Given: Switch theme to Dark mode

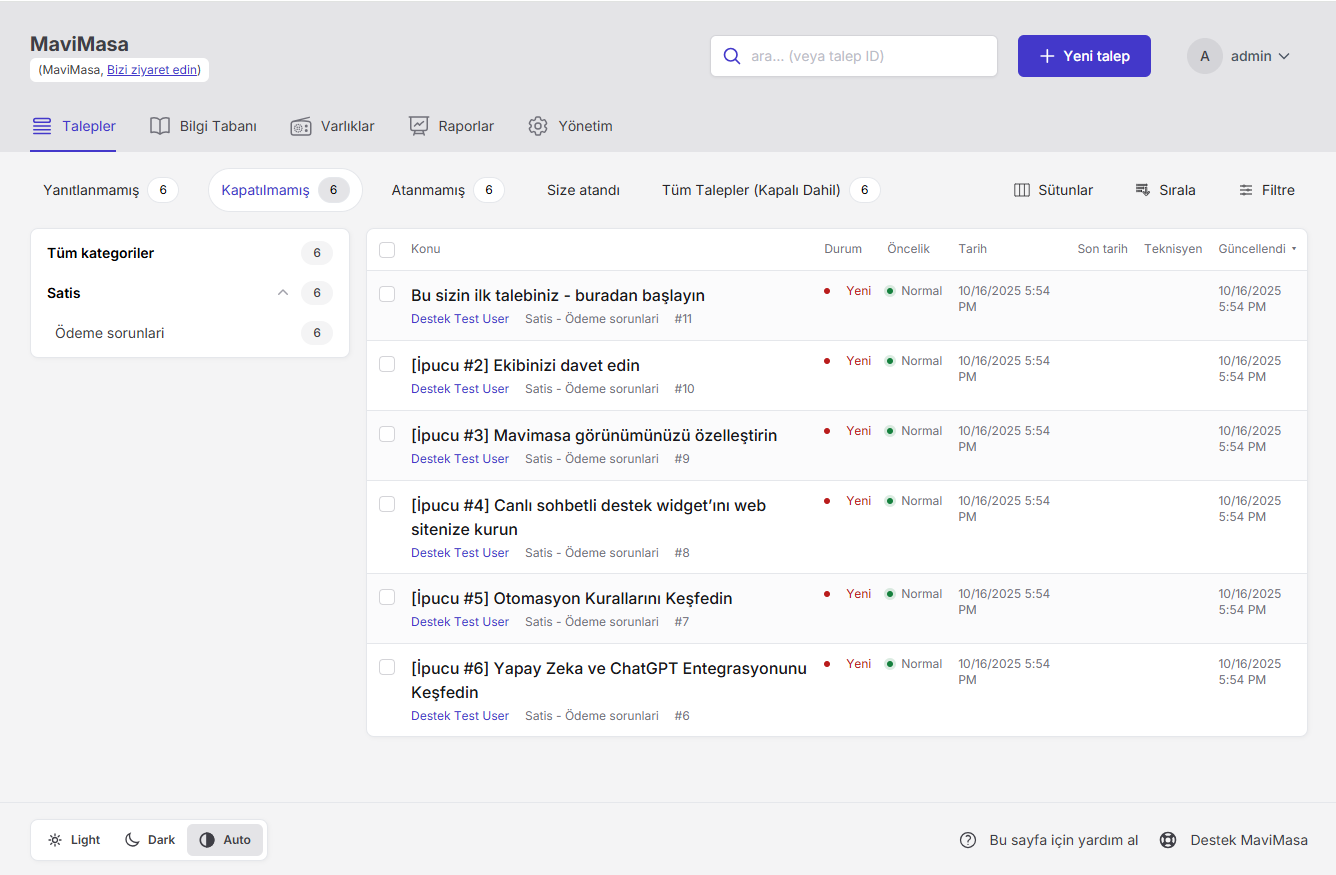Looking at the screenshot, I should click(x=150, y=840).
